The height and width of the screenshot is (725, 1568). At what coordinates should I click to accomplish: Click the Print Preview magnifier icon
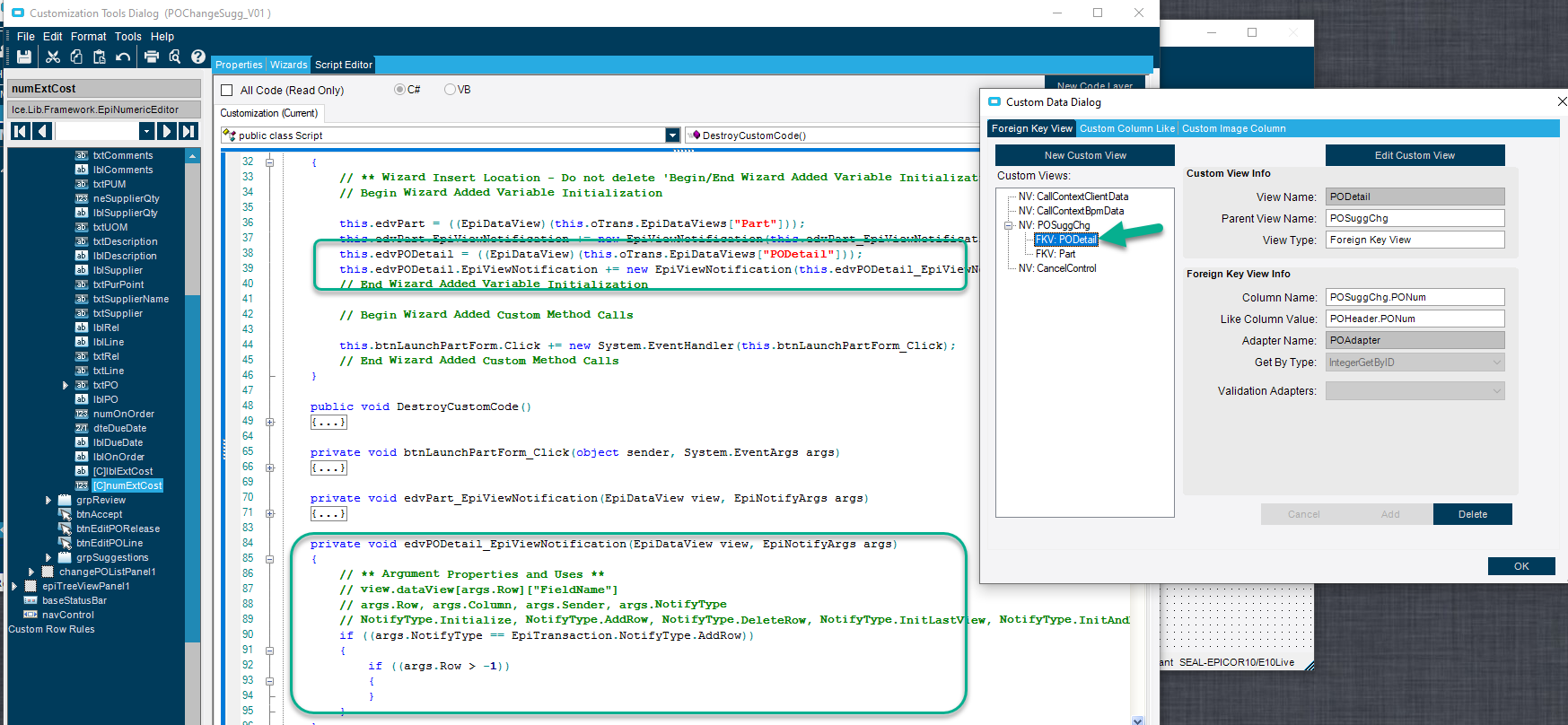coord(175,57)
